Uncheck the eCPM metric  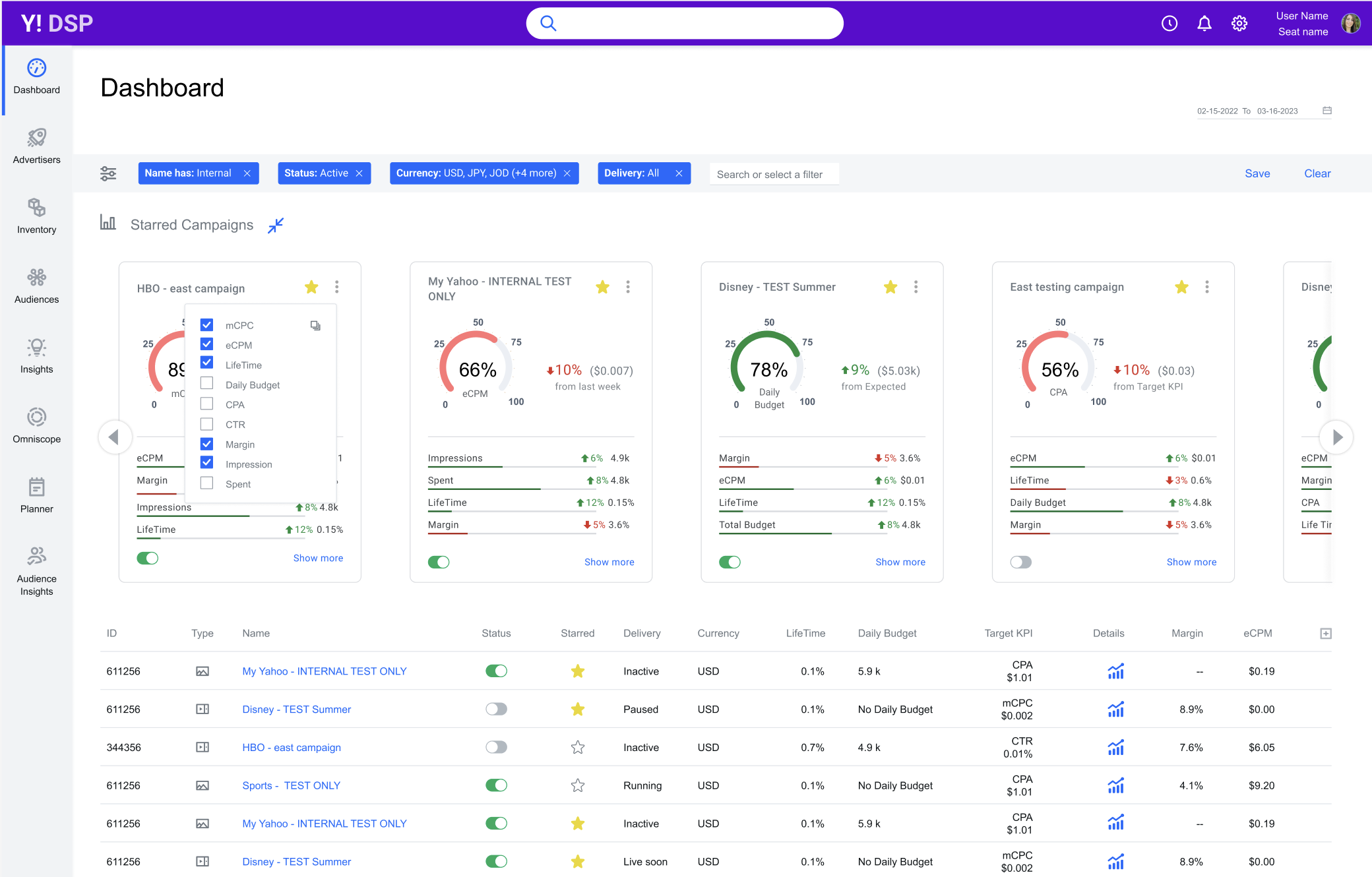(x=206, y=344)
